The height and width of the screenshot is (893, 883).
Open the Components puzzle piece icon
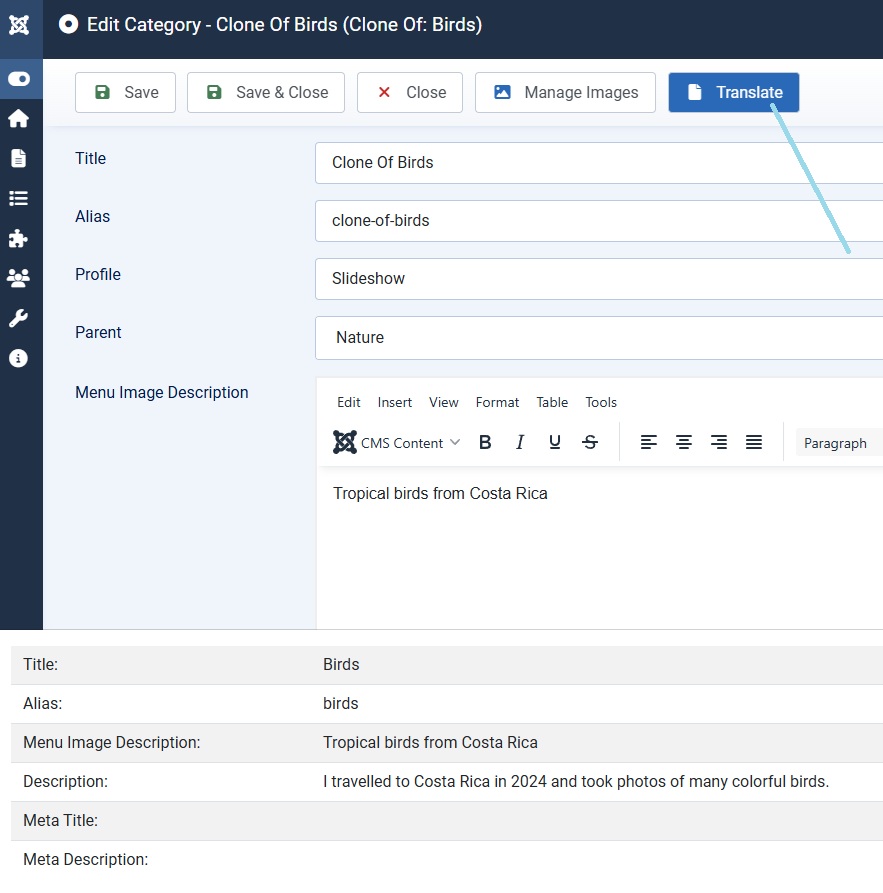(x=18, y=238)
